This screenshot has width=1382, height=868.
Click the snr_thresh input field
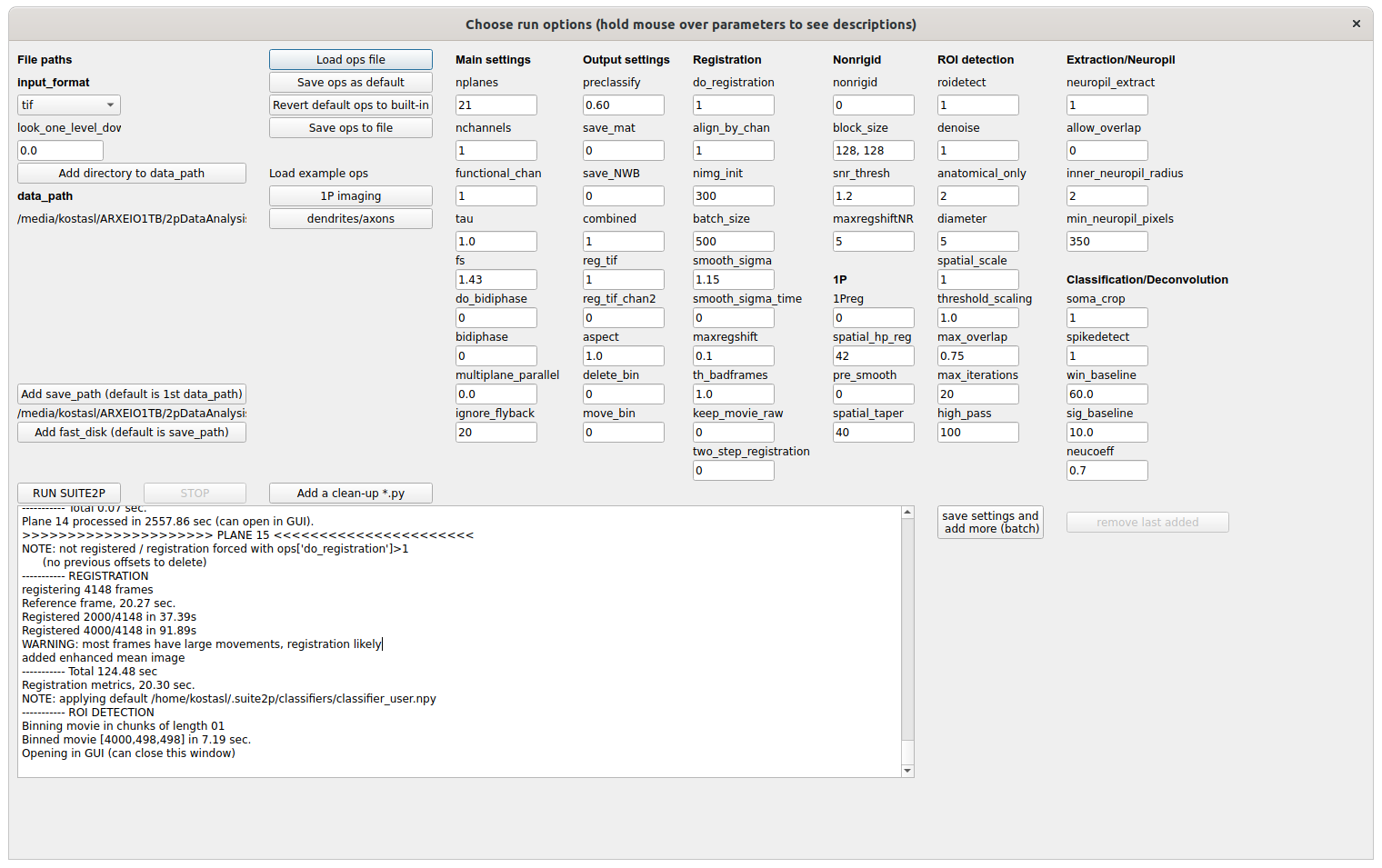click(873, 195)
